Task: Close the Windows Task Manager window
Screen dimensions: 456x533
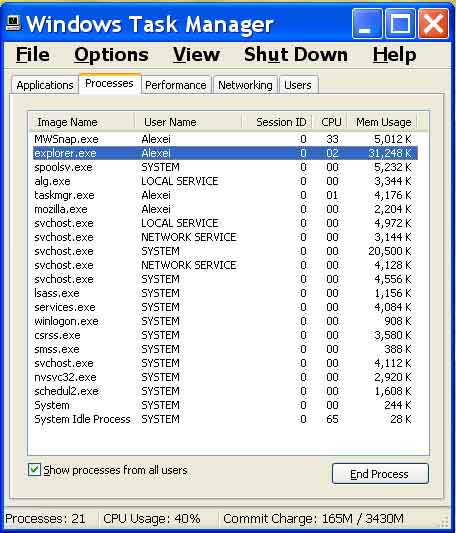Action: point(433,24)
